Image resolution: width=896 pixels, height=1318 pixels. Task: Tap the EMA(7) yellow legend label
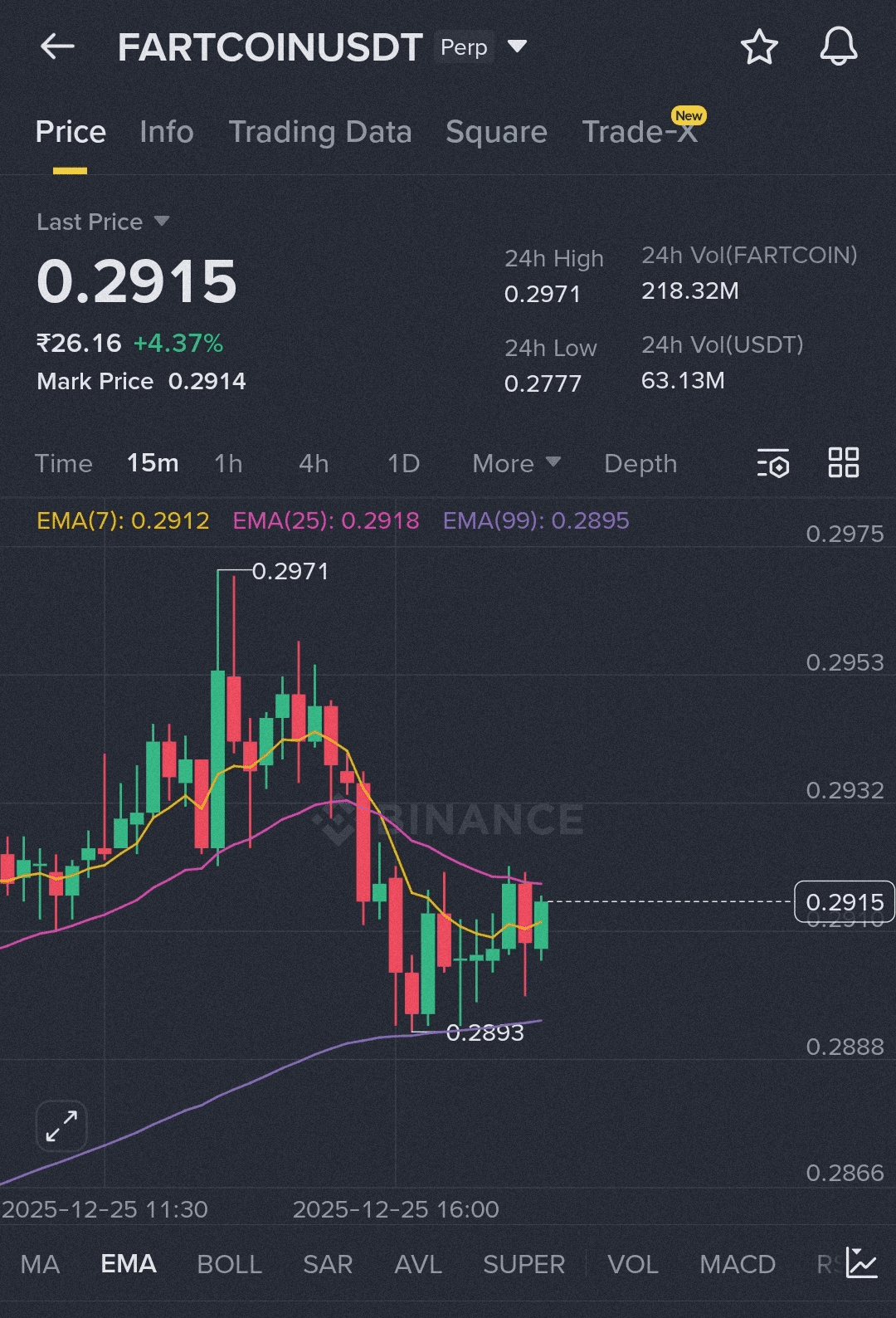123,520
